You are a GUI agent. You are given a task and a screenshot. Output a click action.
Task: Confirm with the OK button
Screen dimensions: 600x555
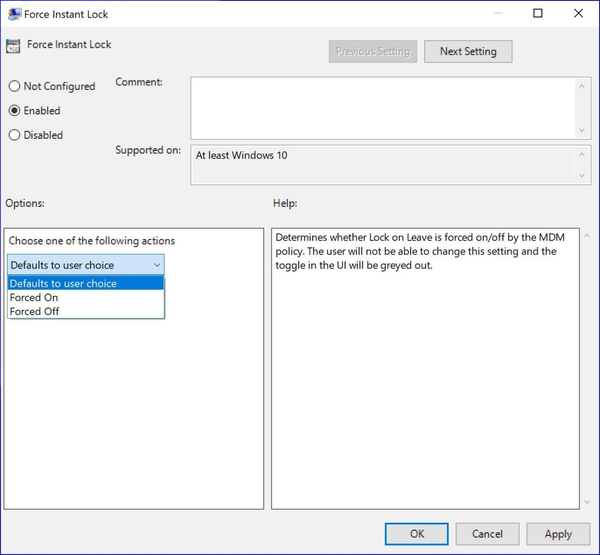pos(417,534)
